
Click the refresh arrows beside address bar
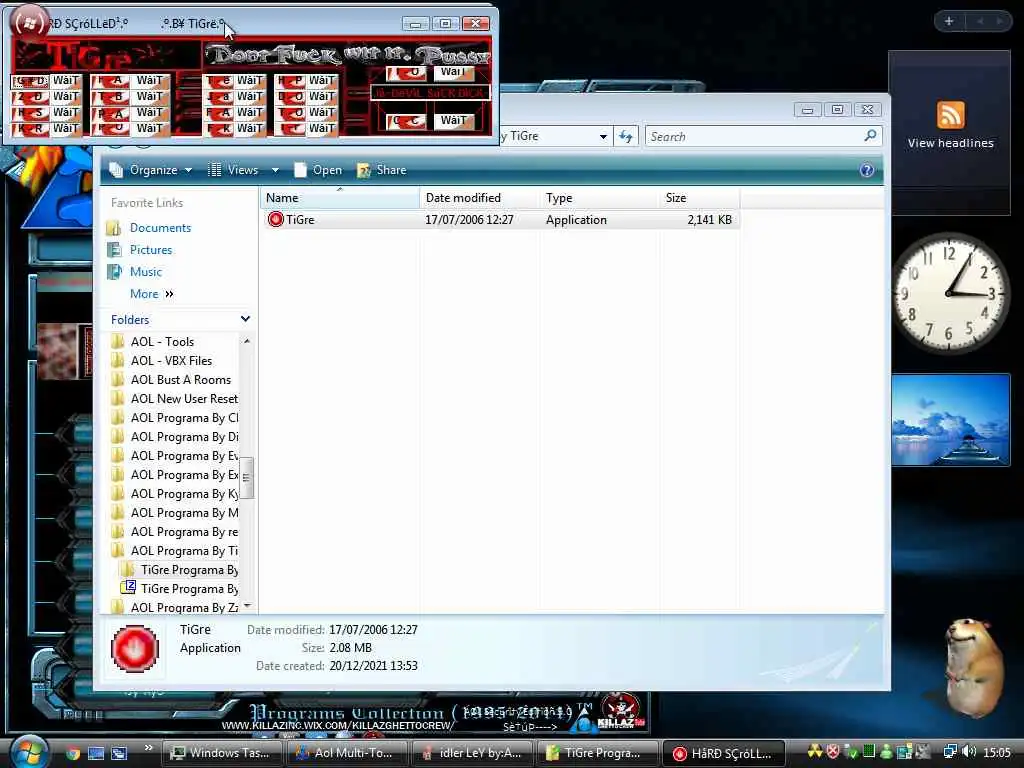[626, 136]
